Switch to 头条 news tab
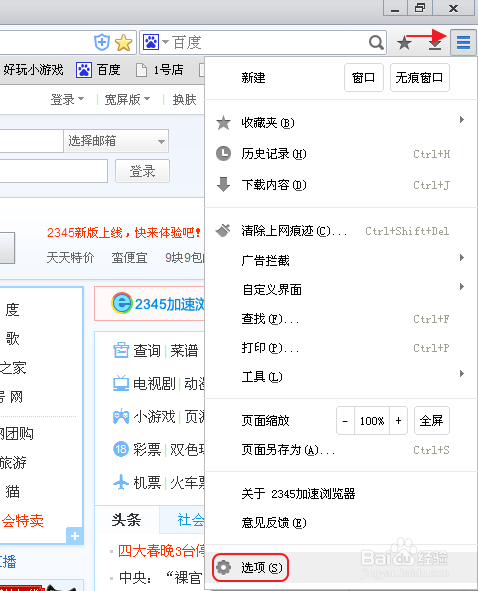Screen dimensions: 478x591 click(x=126, y=520)
